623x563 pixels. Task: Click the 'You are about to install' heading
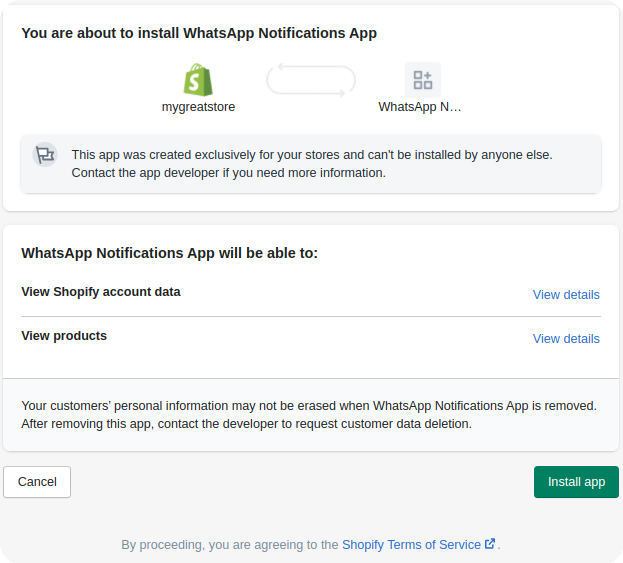click(199, 33)
